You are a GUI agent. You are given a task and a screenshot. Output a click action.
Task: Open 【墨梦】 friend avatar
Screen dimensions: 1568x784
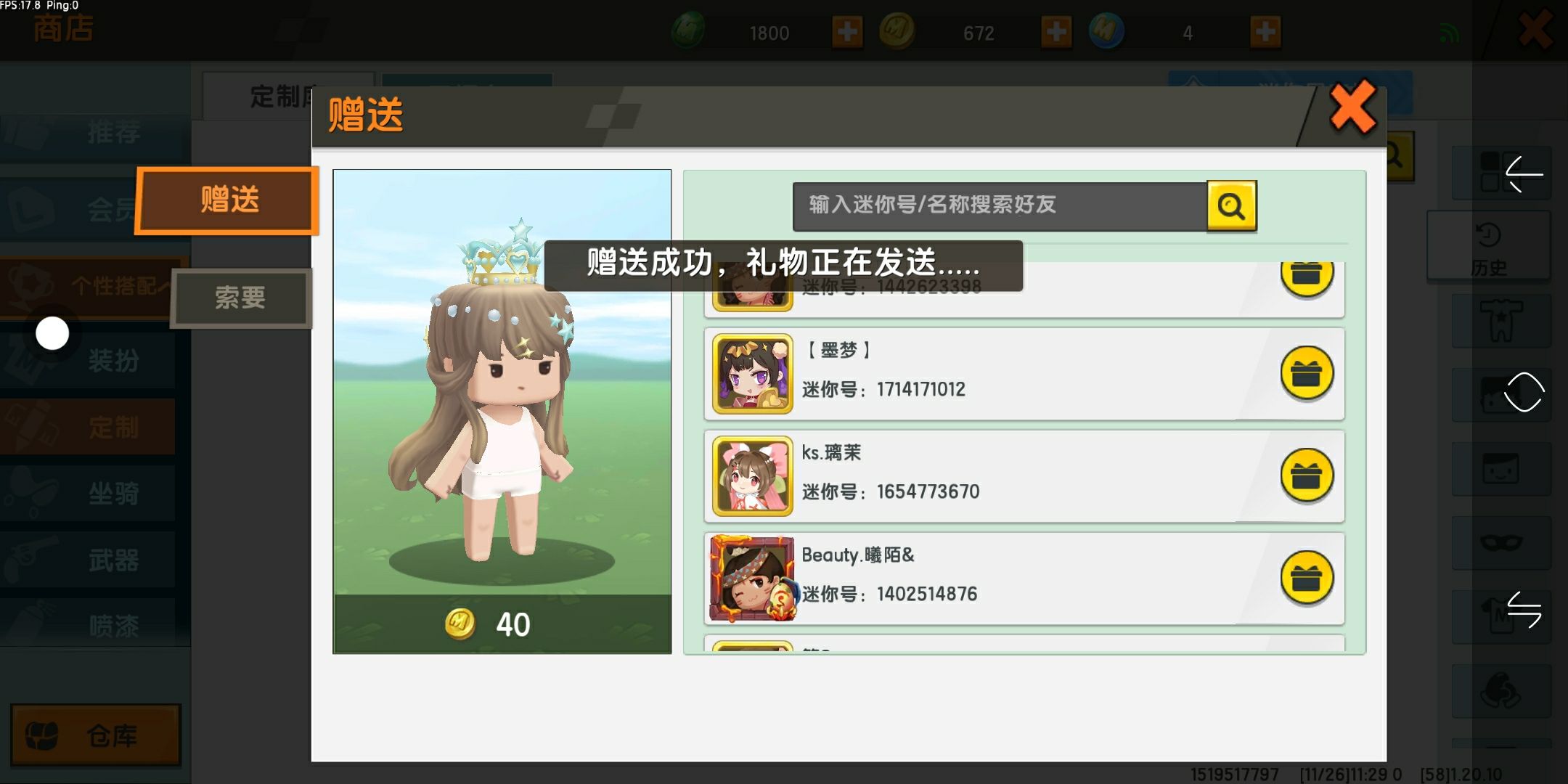(x=753, y=374)
